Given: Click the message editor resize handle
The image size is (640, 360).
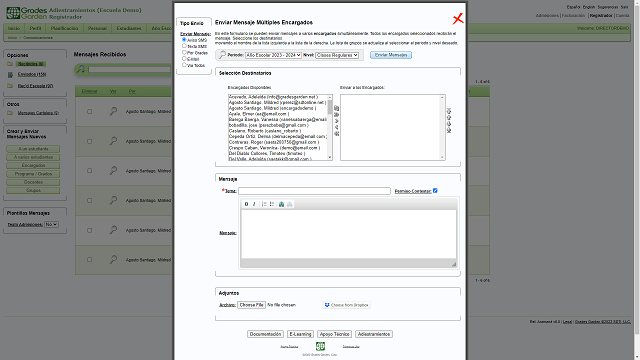Looking at the screenshot, I should point(454,264).
